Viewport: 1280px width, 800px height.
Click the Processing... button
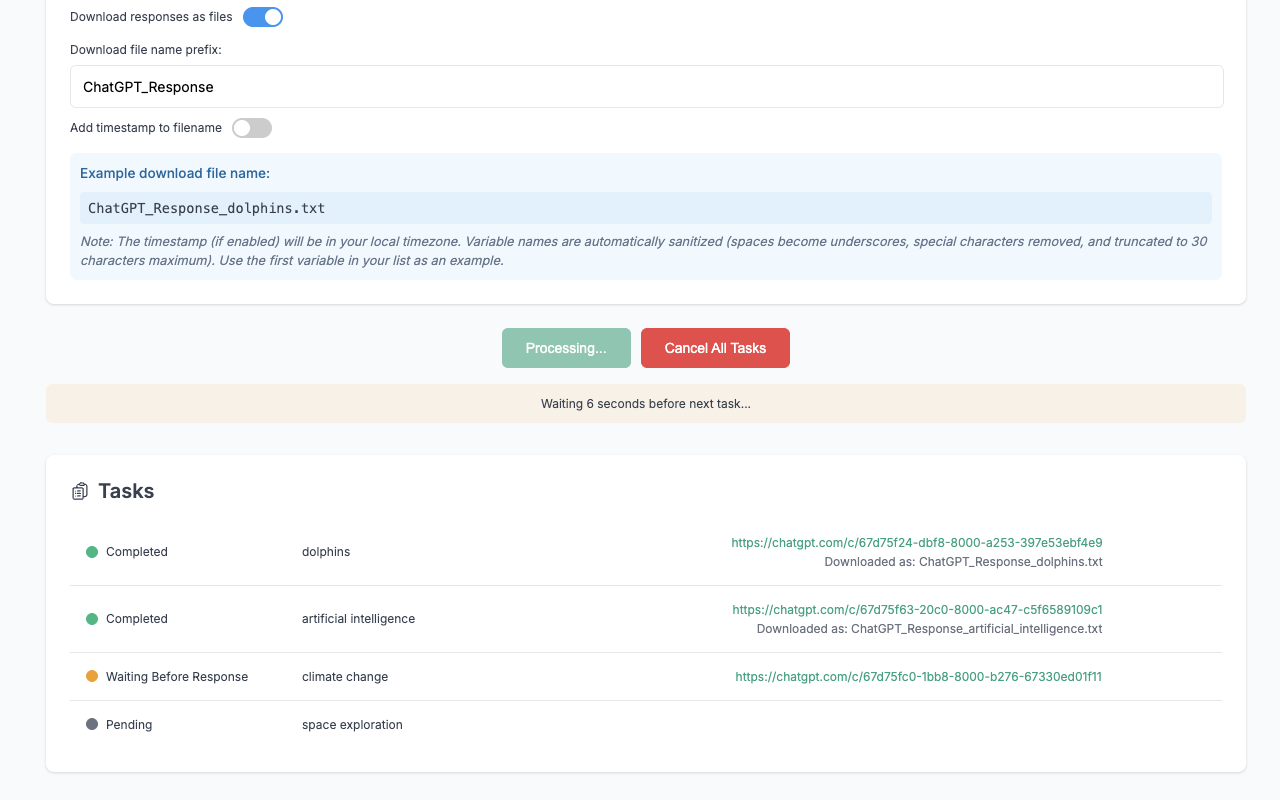pos(566,348)
